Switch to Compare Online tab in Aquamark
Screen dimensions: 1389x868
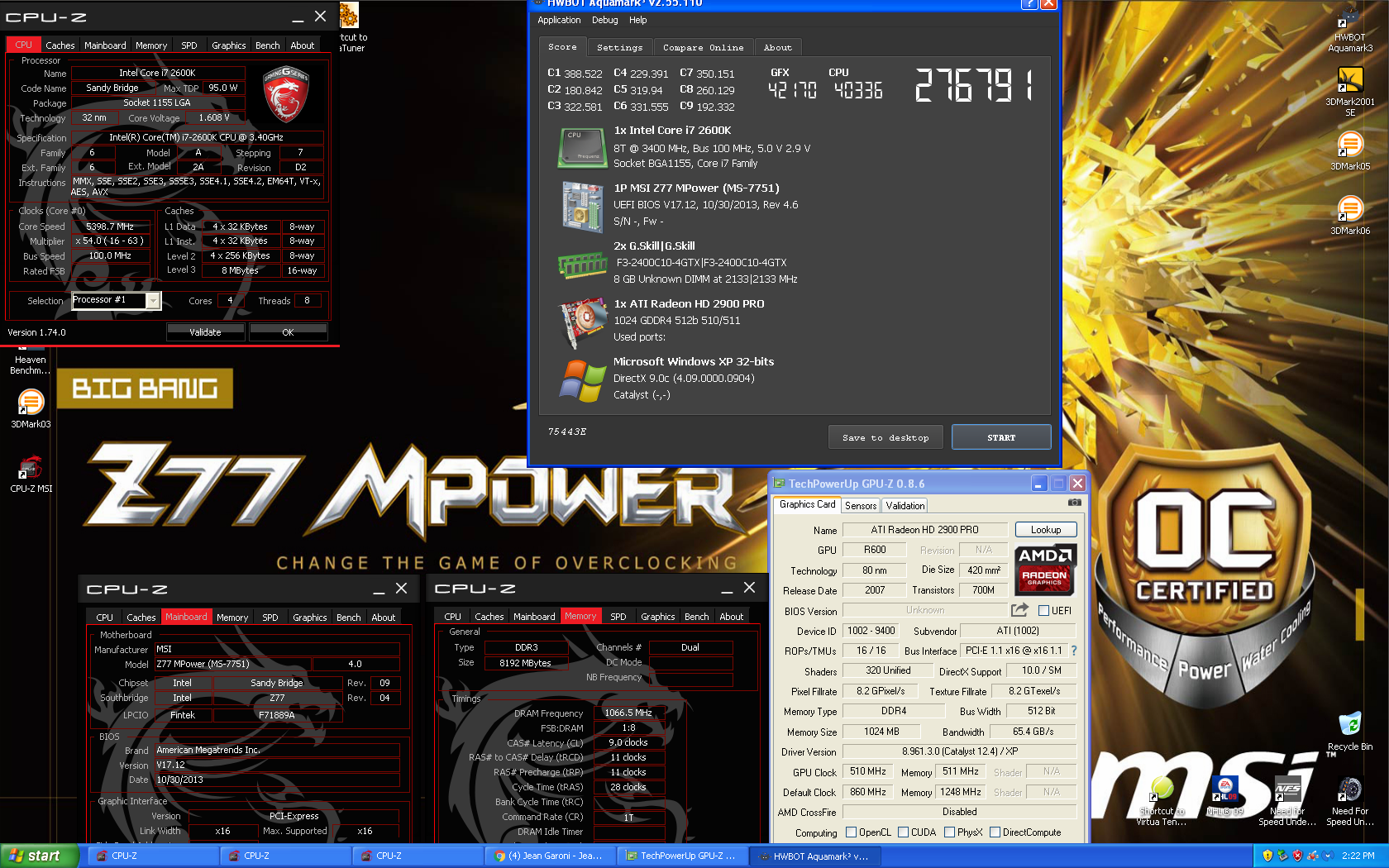tap(703, 47)
